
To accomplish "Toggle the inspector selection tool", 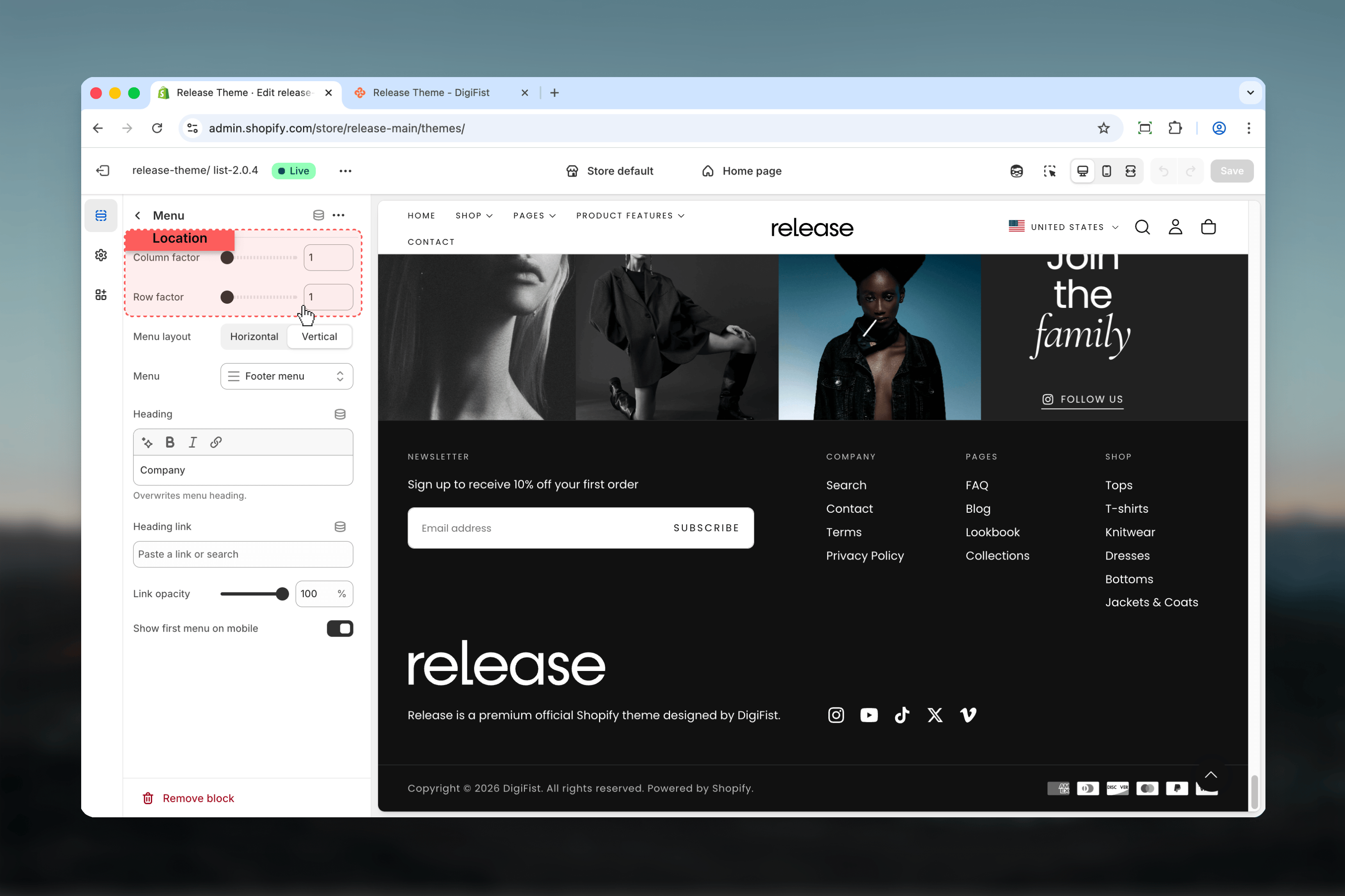I will pos(1049,171).
